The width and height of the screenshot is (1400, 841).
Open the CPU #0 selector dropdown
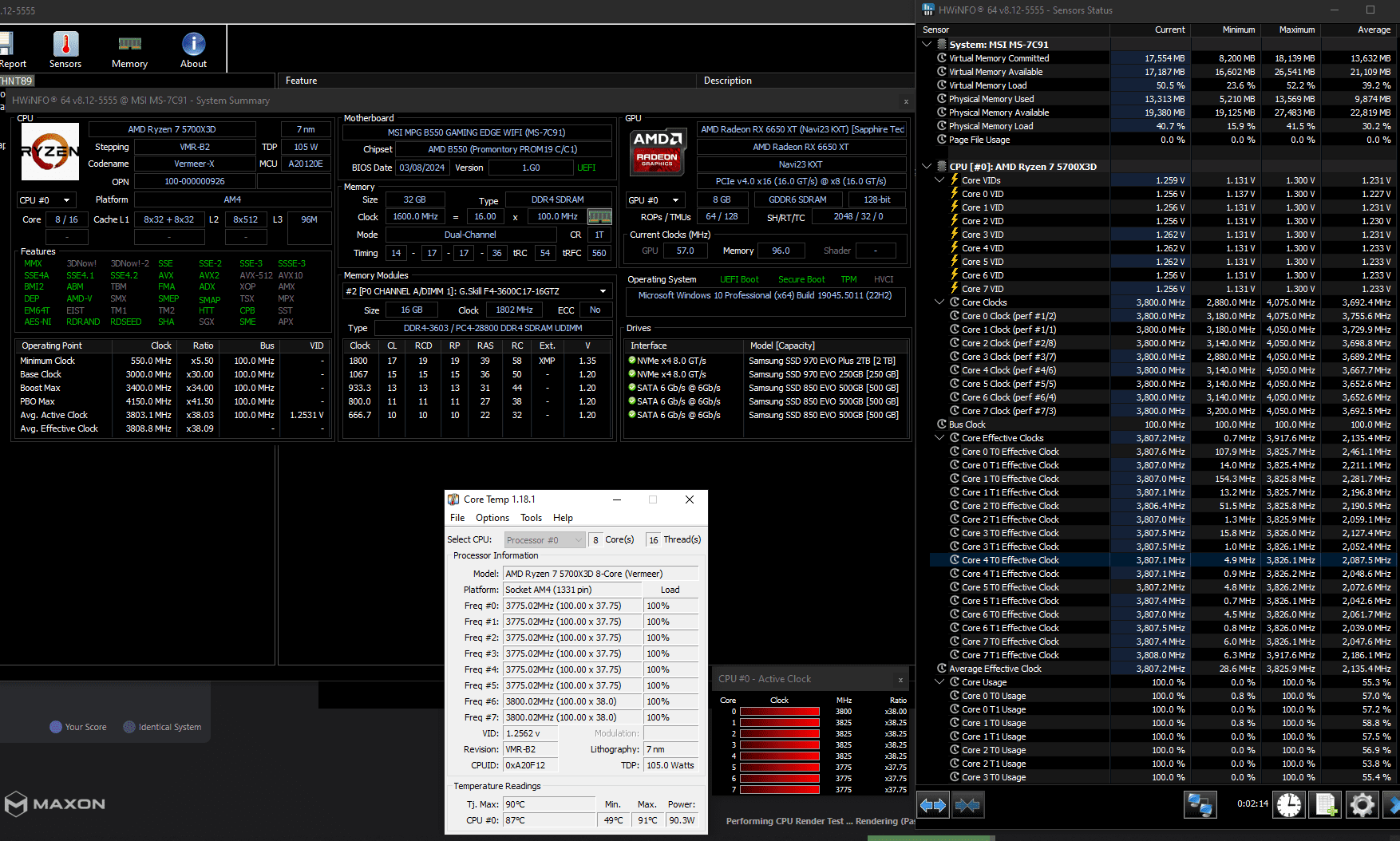point(46,200)
